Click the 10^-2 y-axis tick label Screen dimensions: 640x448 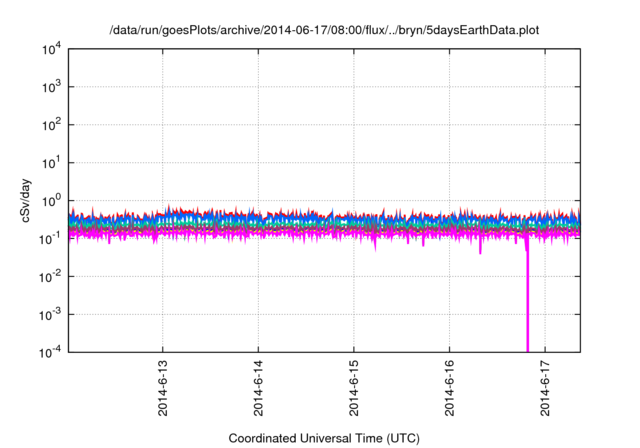50,277
